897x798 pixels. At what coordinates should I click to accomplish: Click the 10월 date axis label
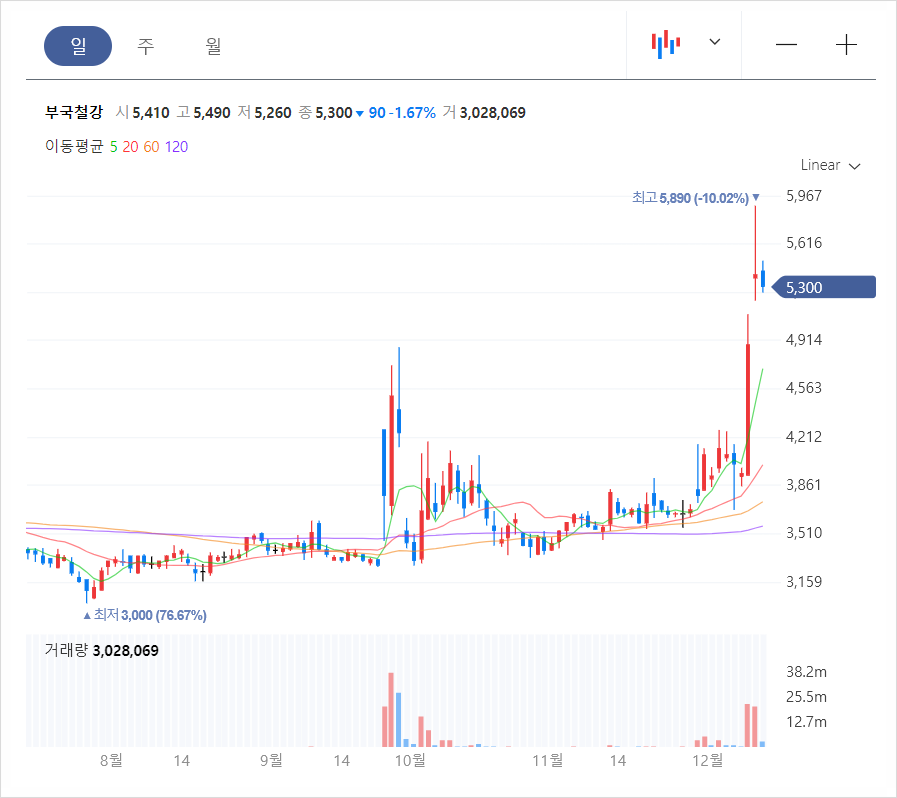pos(410,761)
